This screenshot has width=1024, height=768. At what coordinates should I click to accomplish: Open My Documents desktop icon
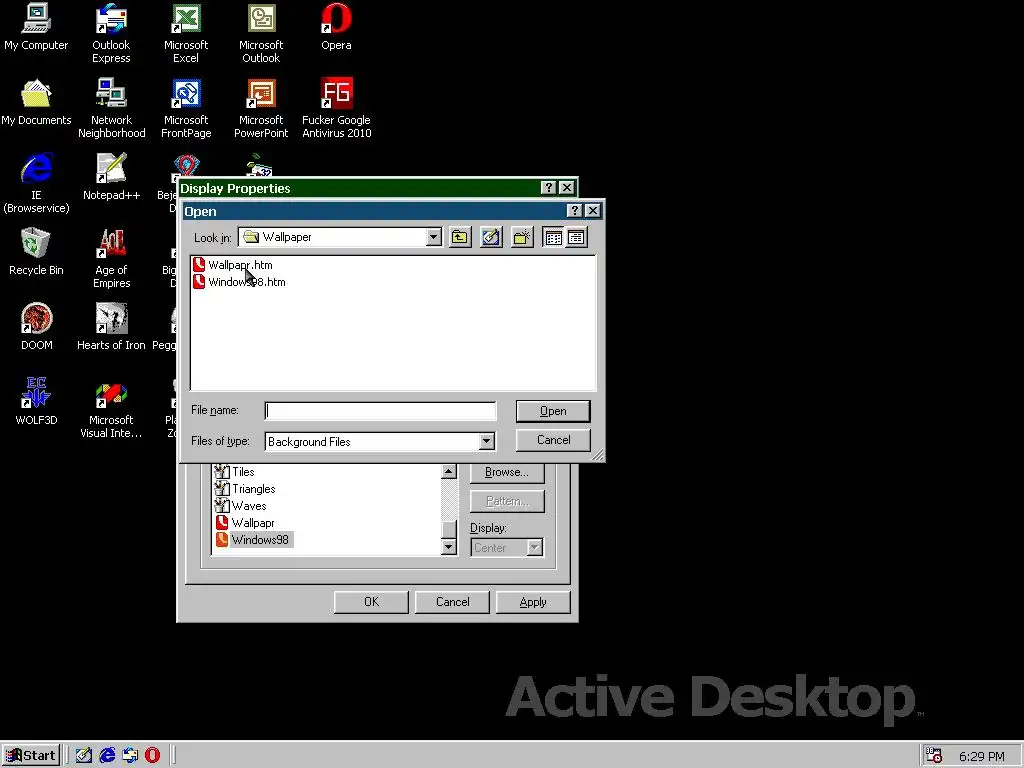36,103
